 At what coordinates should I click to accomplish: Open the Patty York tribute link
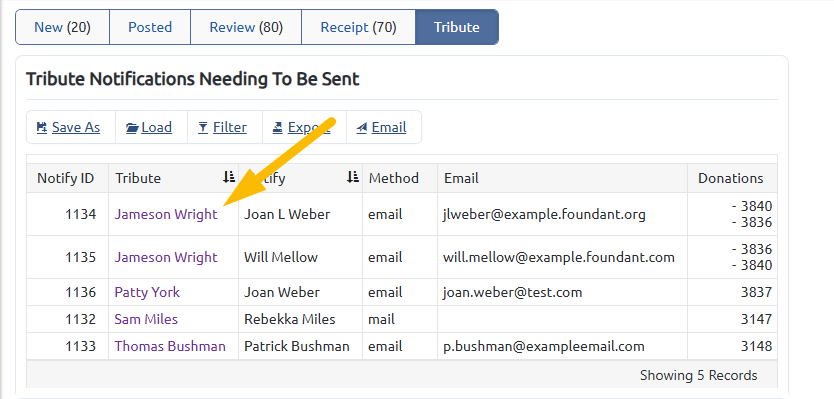[x=147, y=293]
